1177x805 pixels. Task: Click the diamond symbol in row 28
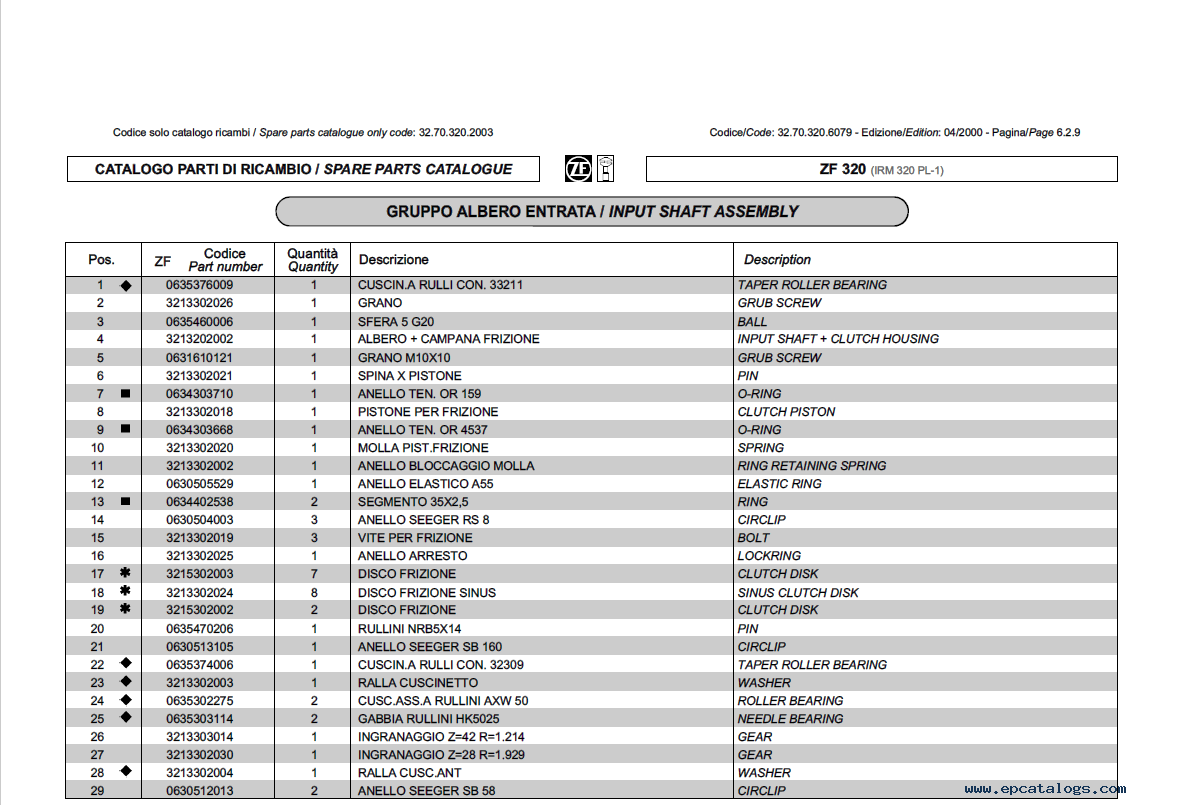pyautogui.click(x=125, y=771)
